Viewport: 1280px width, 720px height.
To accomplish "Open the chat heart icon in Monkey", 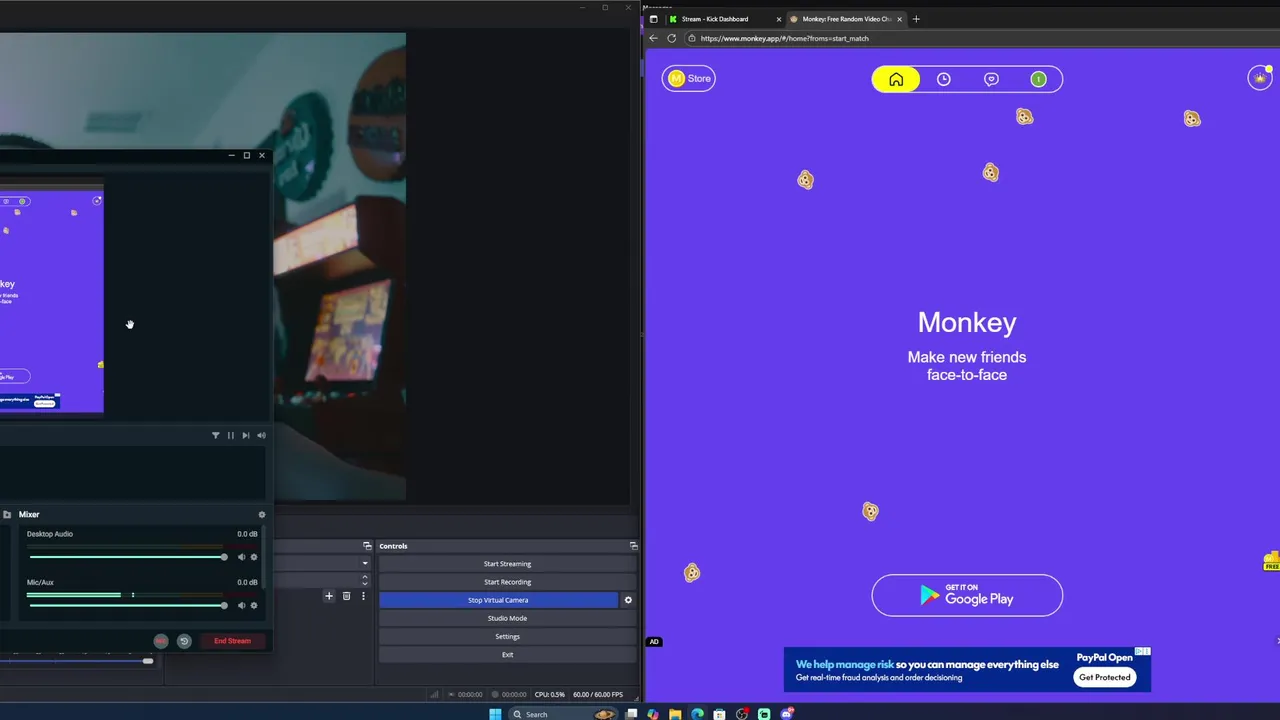I will click(991, 79).
